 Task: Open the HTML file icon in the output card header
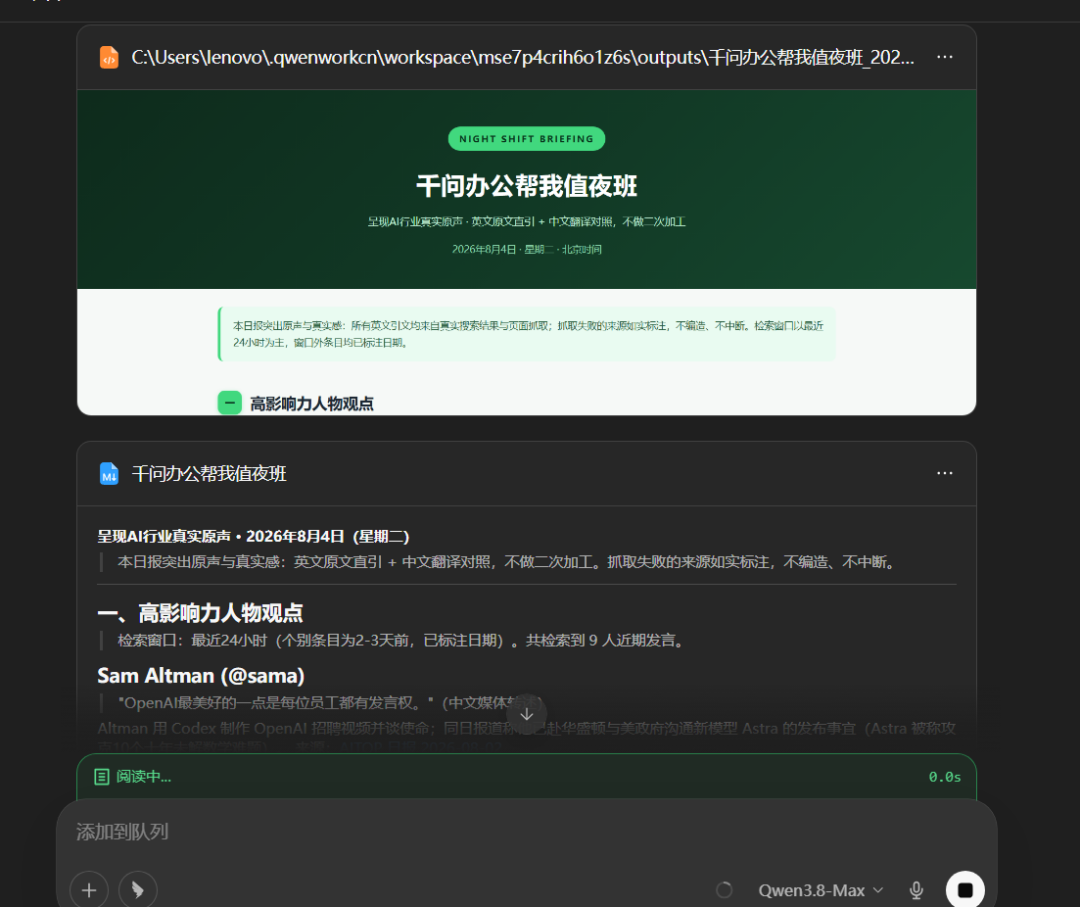coord(109,57)
